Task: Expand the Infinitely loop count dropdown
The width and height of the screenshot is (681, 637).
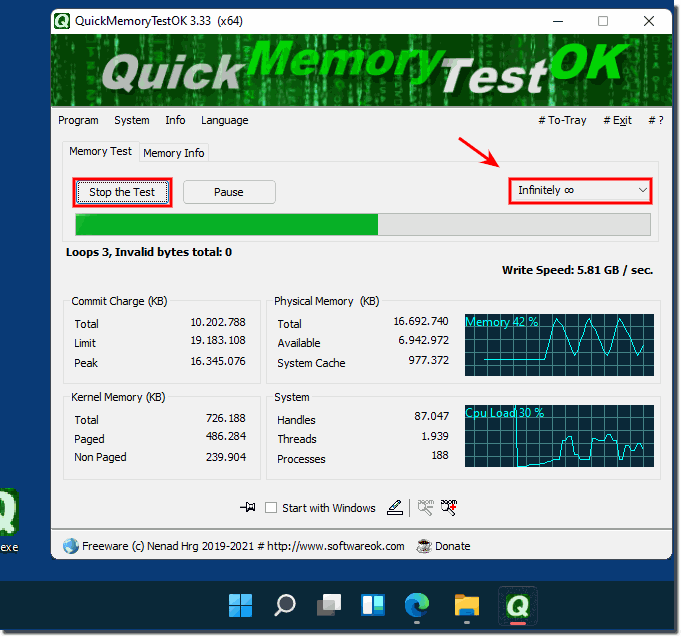Action: pos(580,191)
